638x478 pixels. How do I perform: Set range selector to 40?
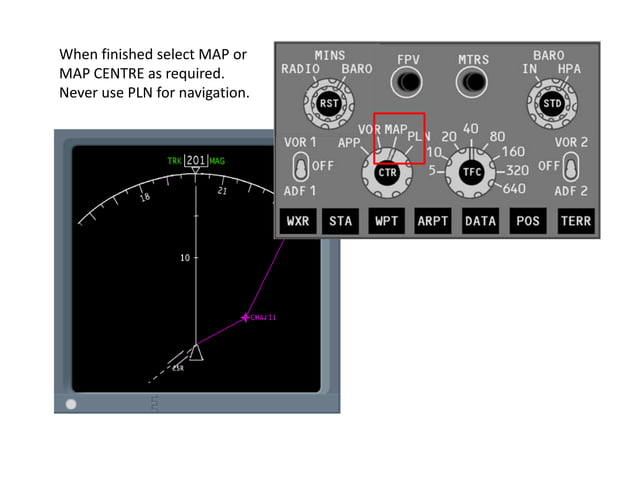click(471, 129)
